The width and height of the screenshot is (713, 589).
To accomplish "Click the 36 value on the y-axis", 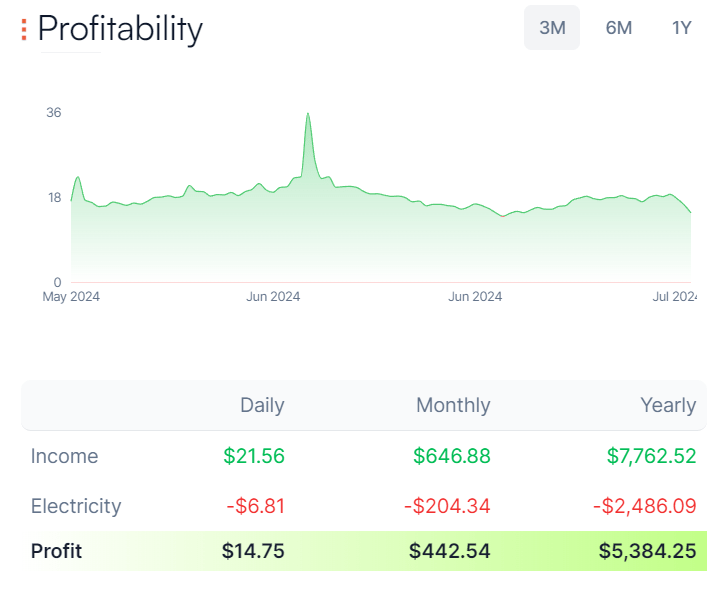I will tap(54, 112).
